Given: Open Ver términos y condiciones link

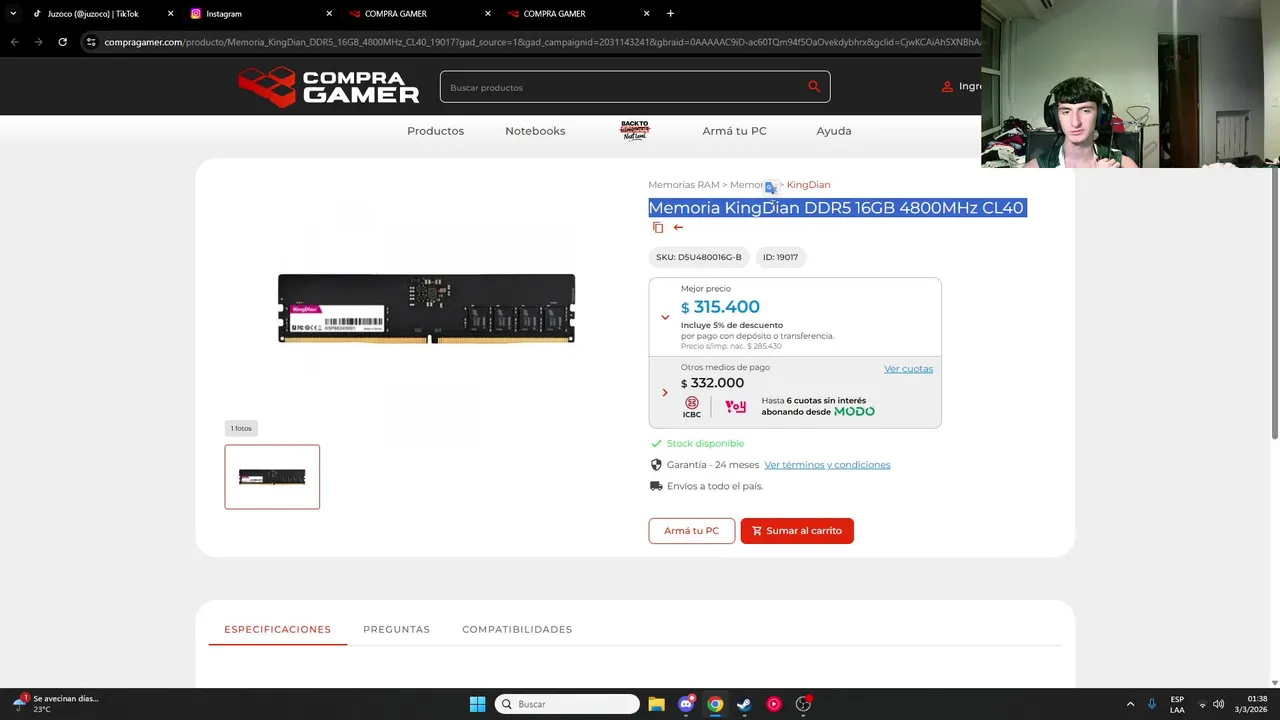Looking at the screenshot, I should point(827,465).
